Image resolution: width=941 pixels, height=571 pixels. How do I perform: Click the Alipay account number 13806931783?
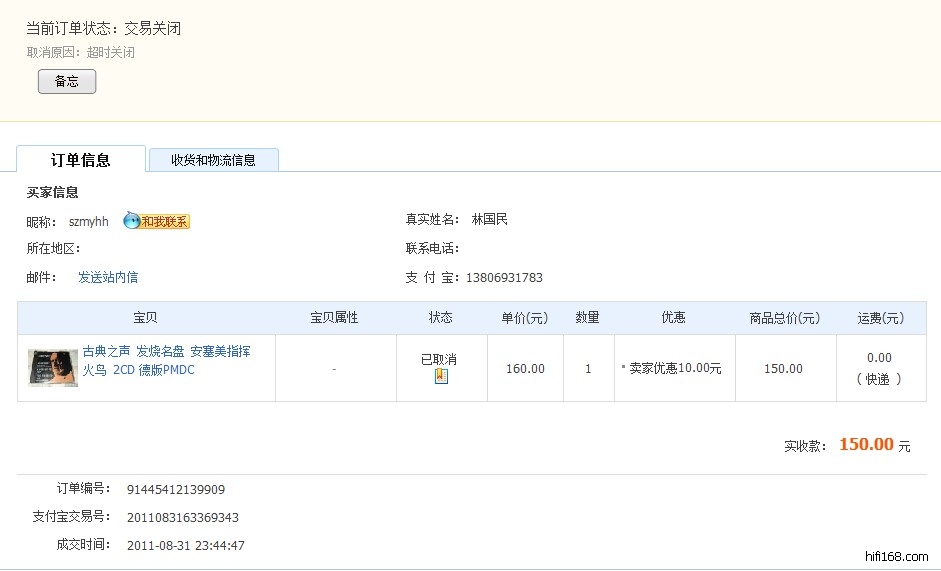(x=504, y=278)
